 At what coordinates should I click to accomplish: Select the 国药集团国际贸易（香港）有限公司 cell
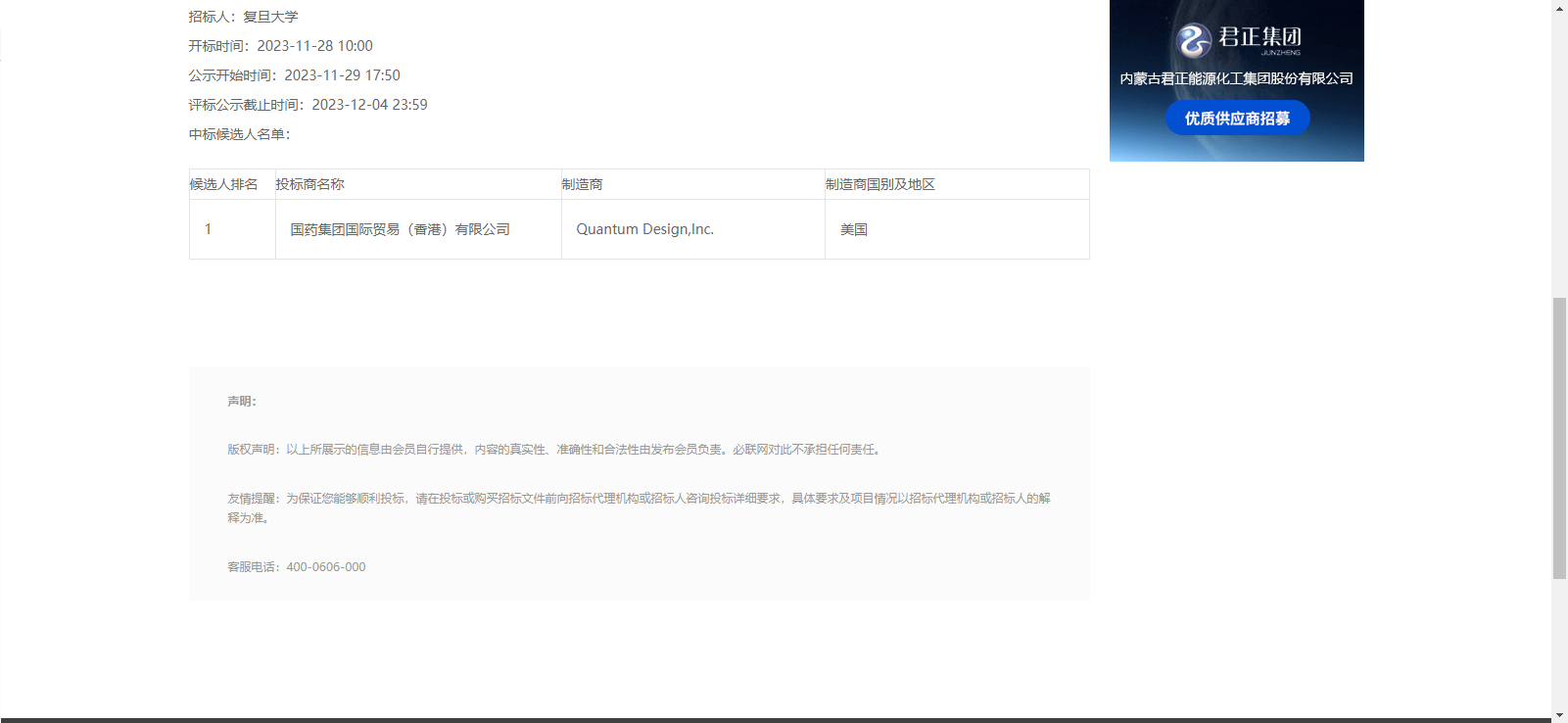400,229
